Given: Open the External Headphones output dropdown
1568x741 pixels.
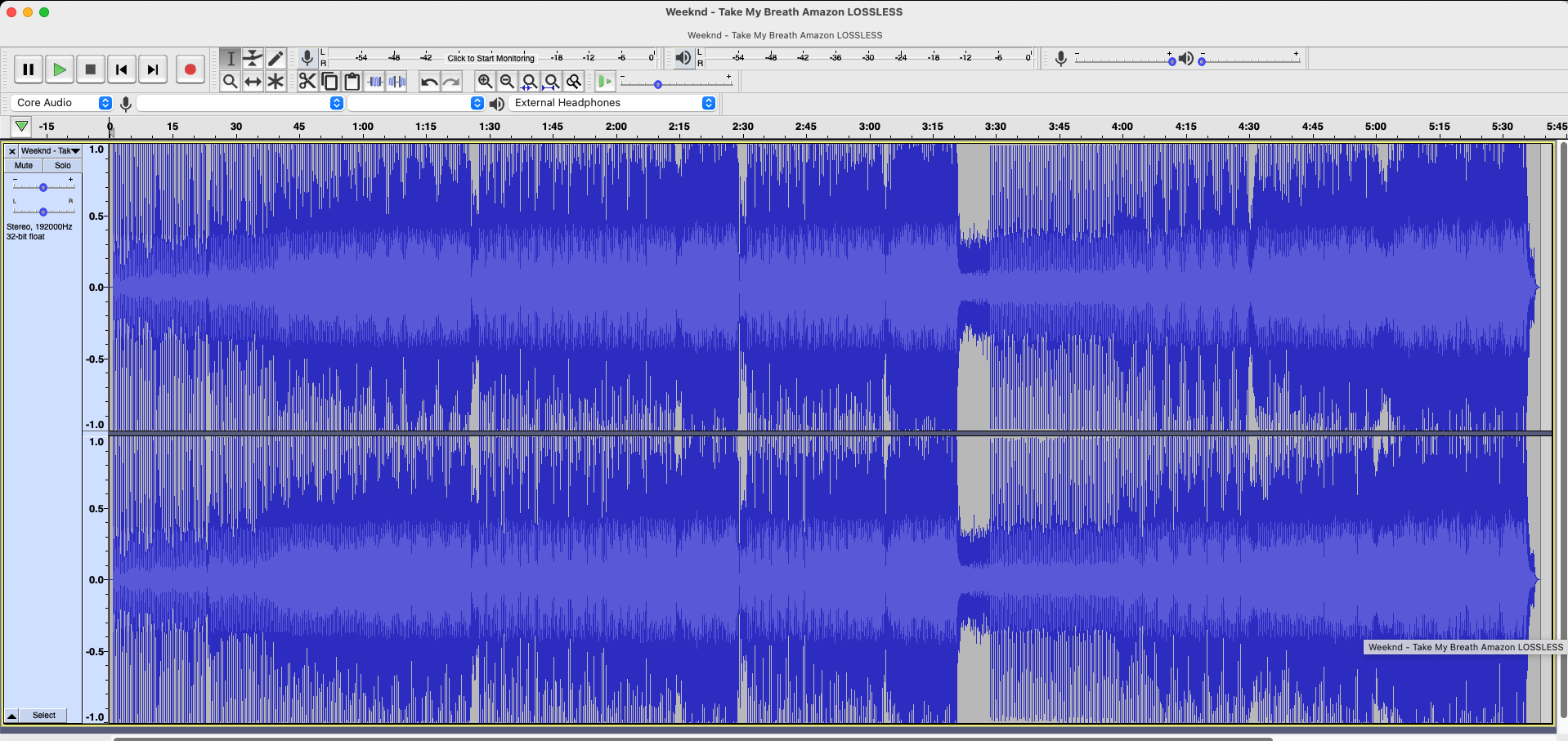Looking at the screenshot, I should (x=612, y=103).
